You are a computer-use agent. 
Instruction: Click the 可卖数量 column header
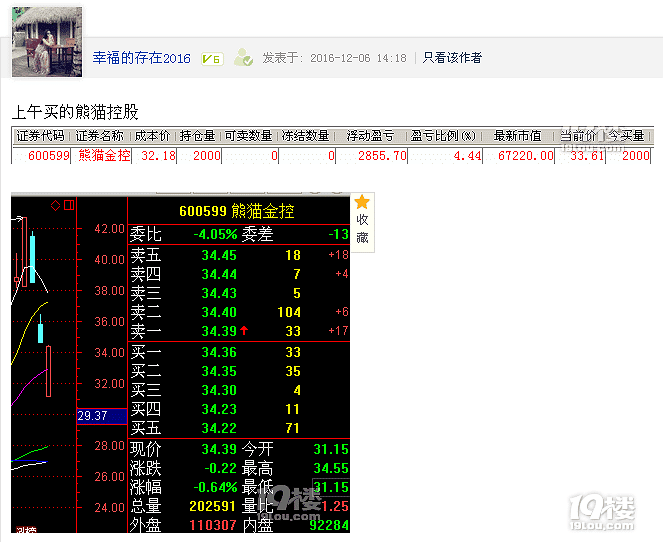tap(248, 136)
